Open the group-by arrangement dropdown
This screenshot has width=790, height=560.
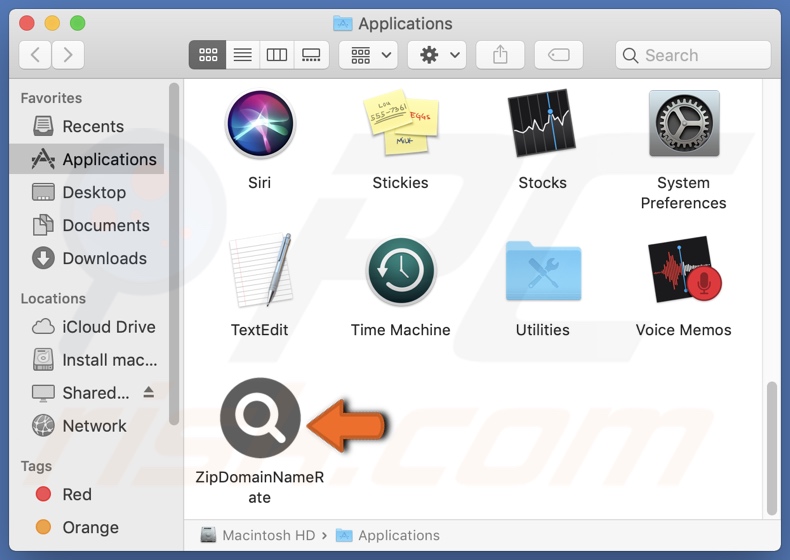pos(368,54)
